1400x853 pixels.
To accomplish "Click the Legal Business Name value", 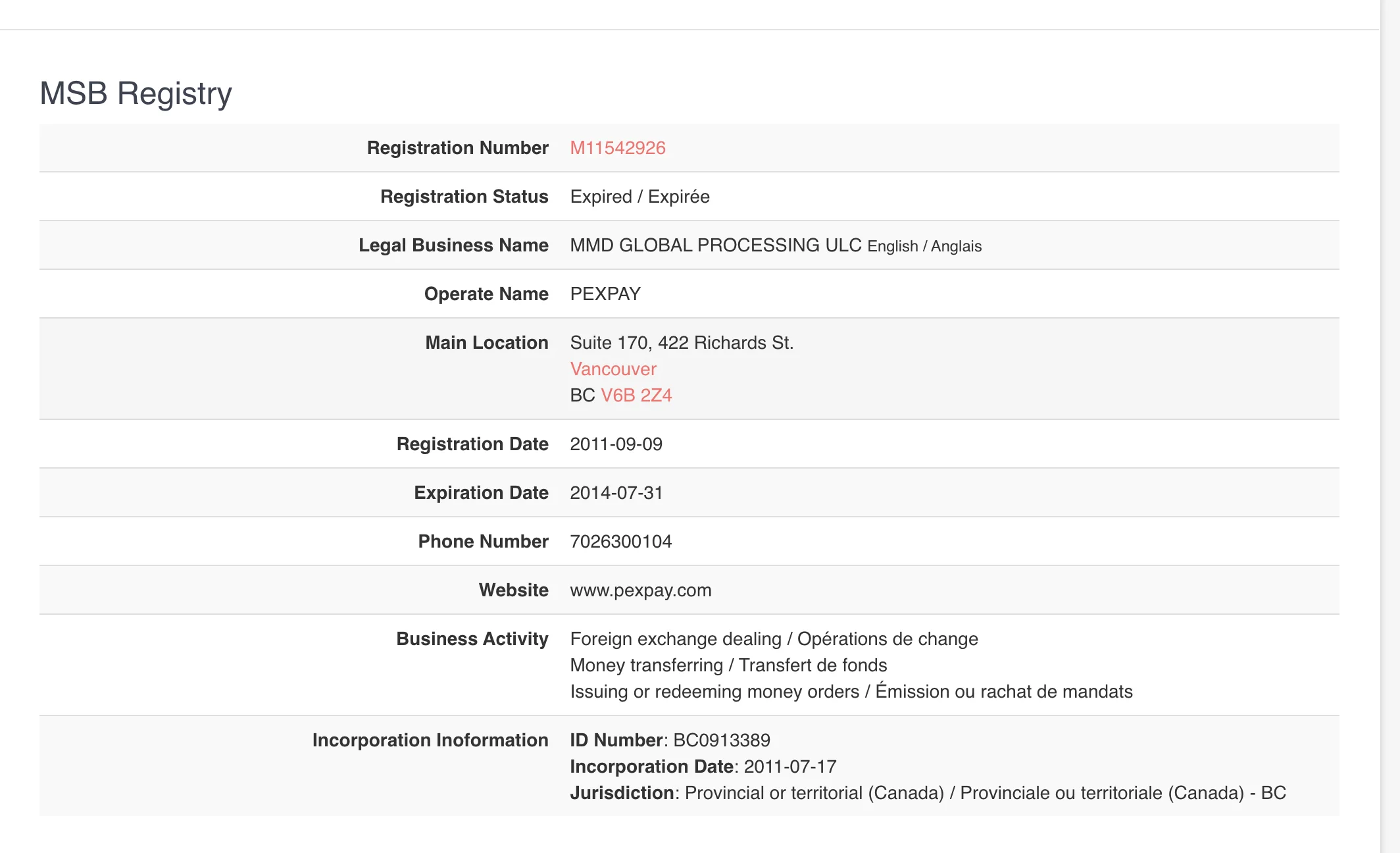I will click(775, 245).
